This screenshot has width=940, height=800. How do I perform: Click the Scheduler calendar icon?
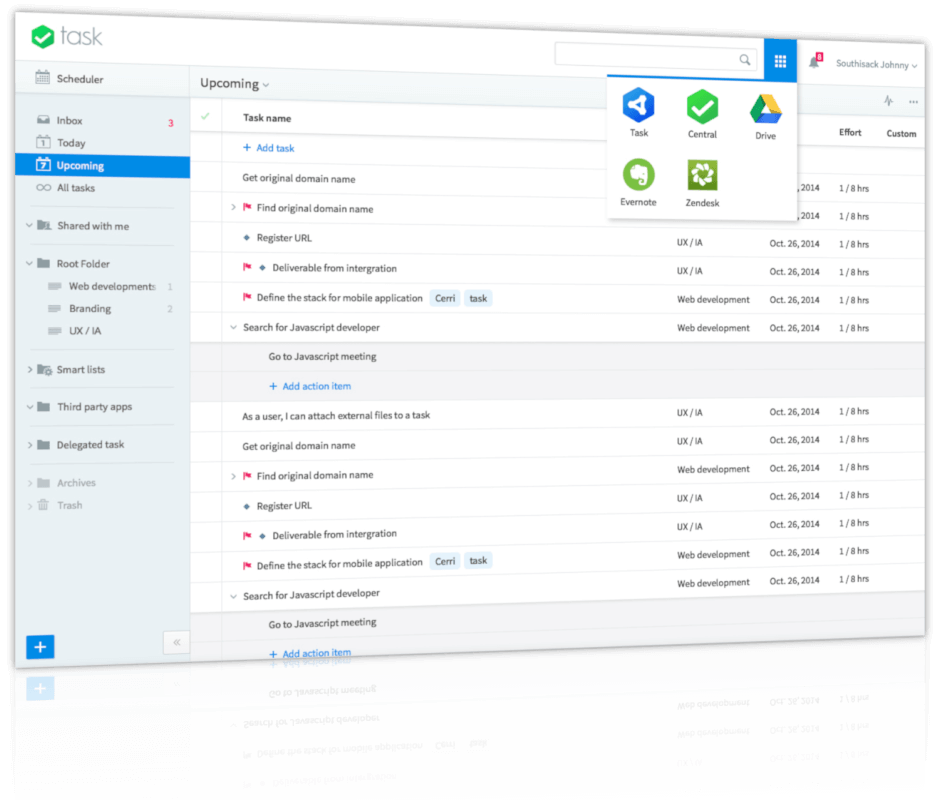43,77
